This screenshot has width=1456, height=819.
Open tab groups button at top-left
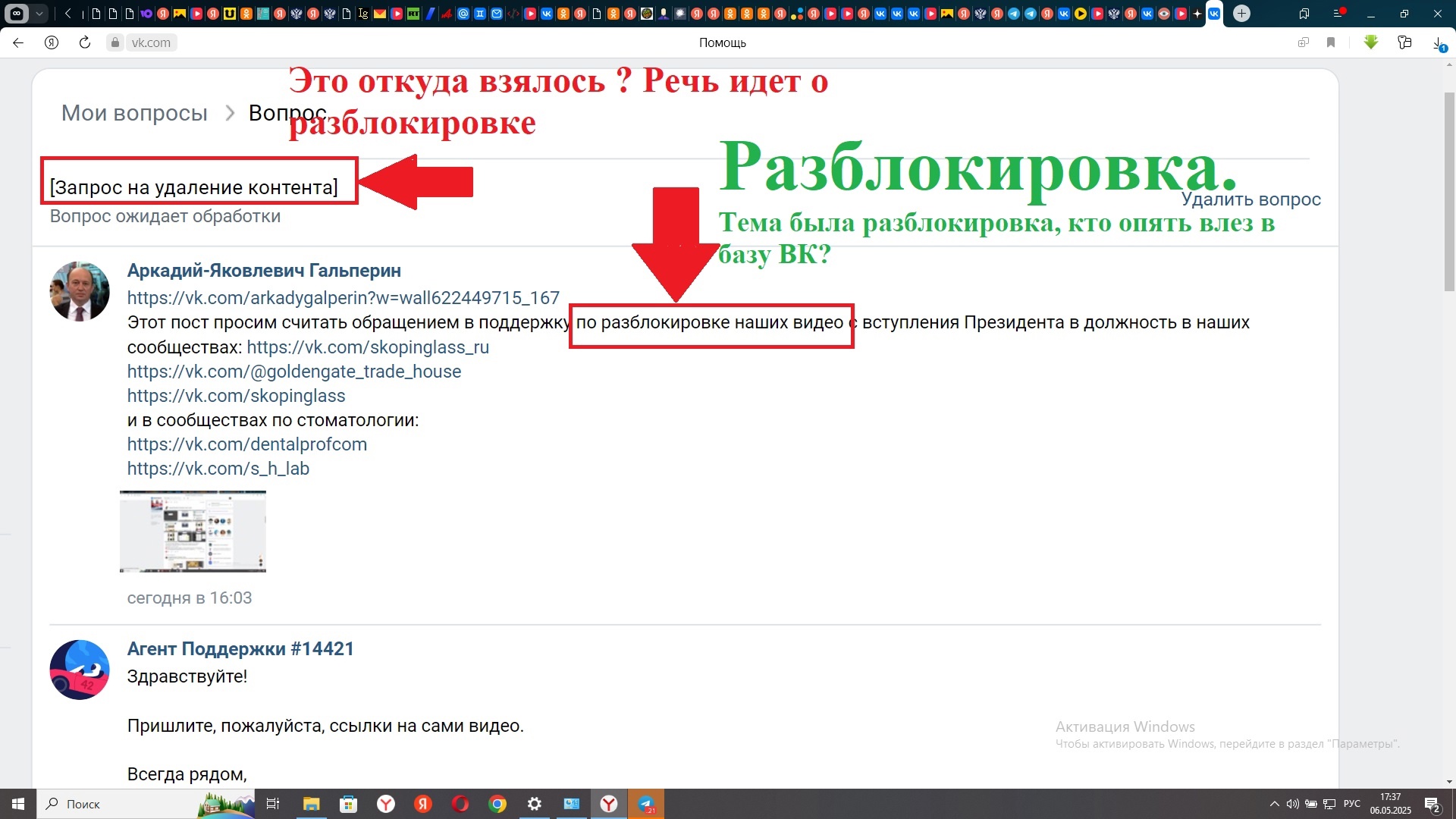point(17,13)
